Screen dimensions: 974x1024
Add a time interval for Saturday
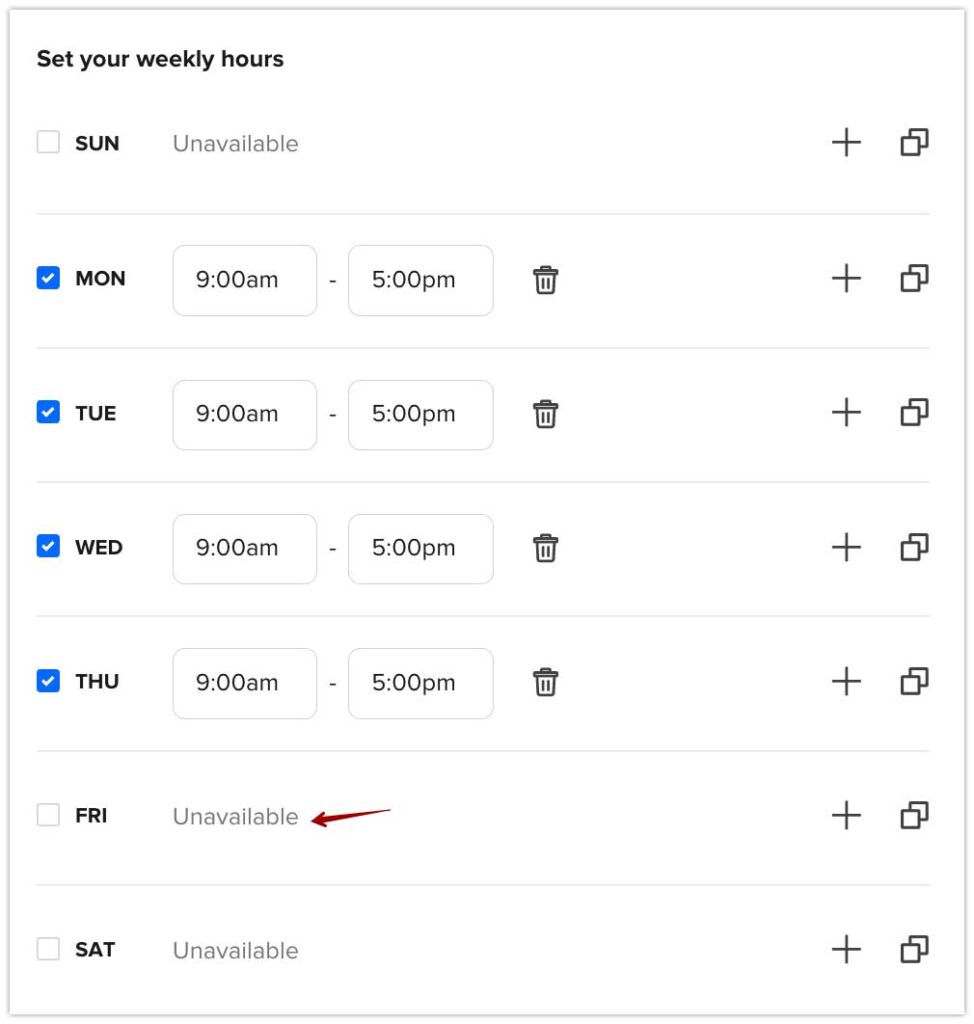tap(846, 949)
